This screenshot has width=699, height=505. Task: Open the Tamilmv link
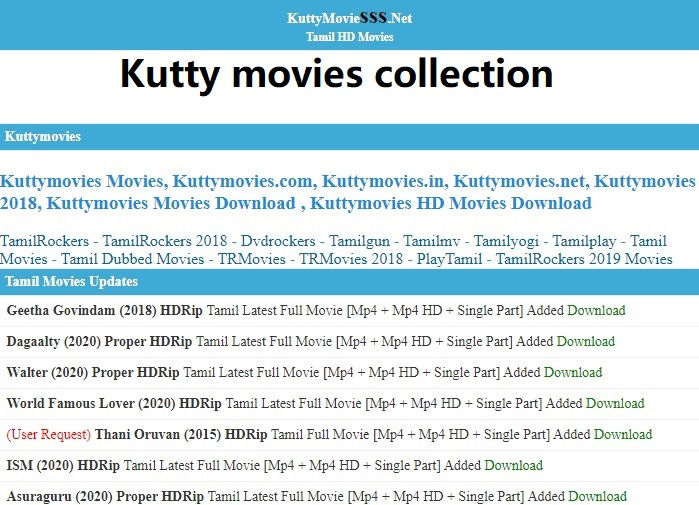[432, 241]
